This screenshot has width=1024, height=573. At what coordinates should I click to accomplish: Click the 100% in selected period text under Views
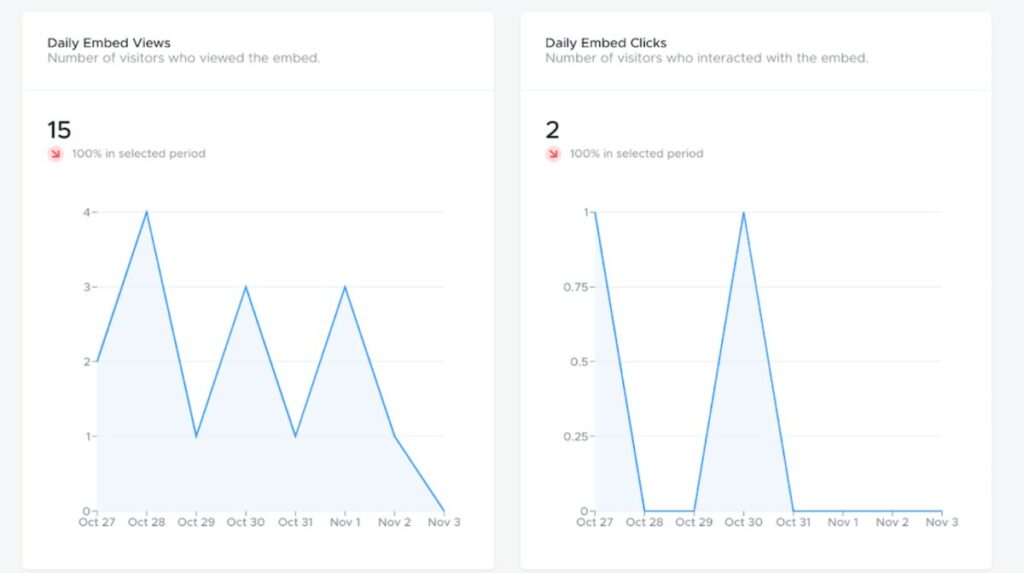138,154
